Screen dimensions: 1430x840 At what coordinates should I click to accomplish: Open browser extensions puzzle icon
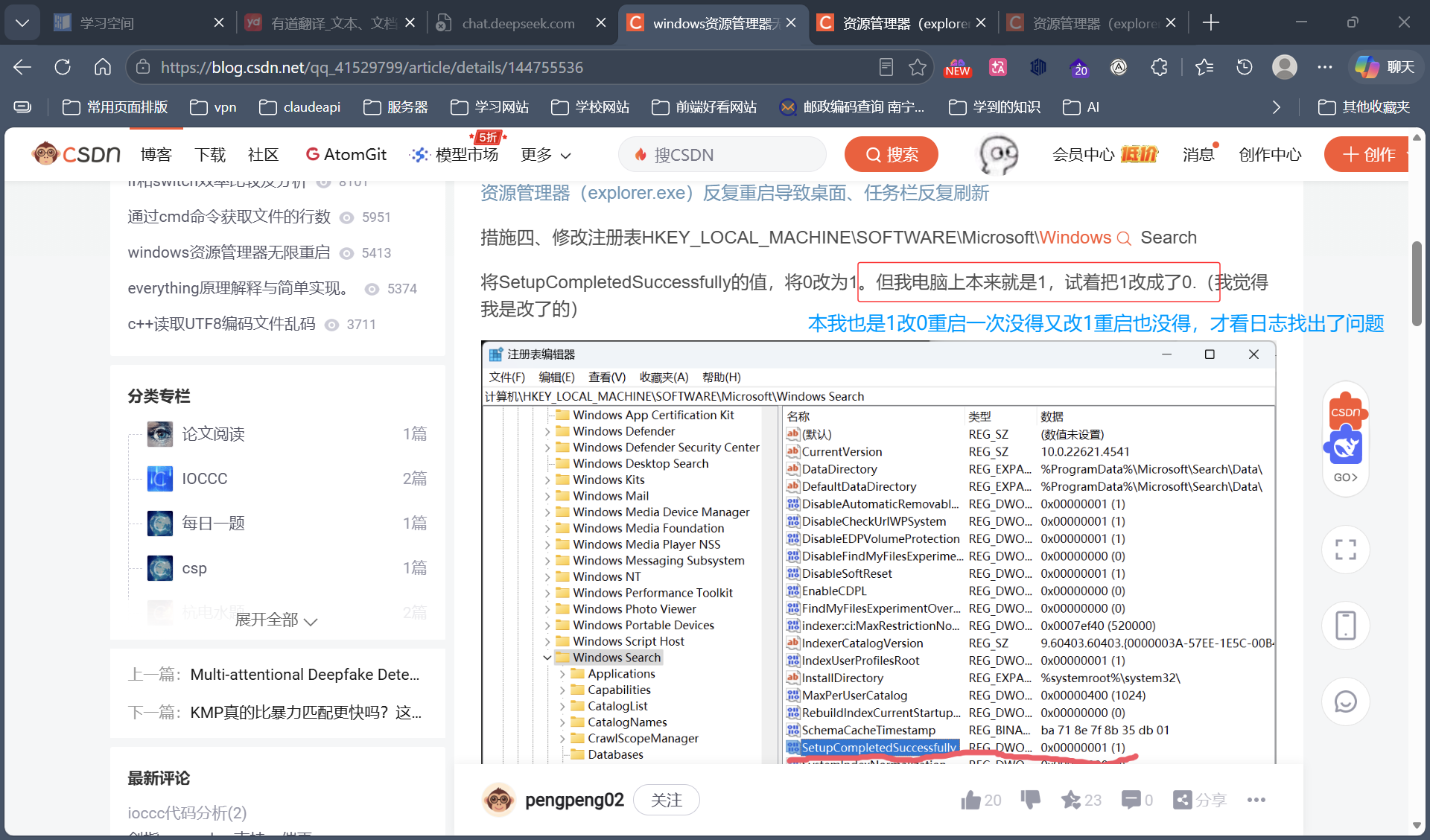tap(1159, 67)
